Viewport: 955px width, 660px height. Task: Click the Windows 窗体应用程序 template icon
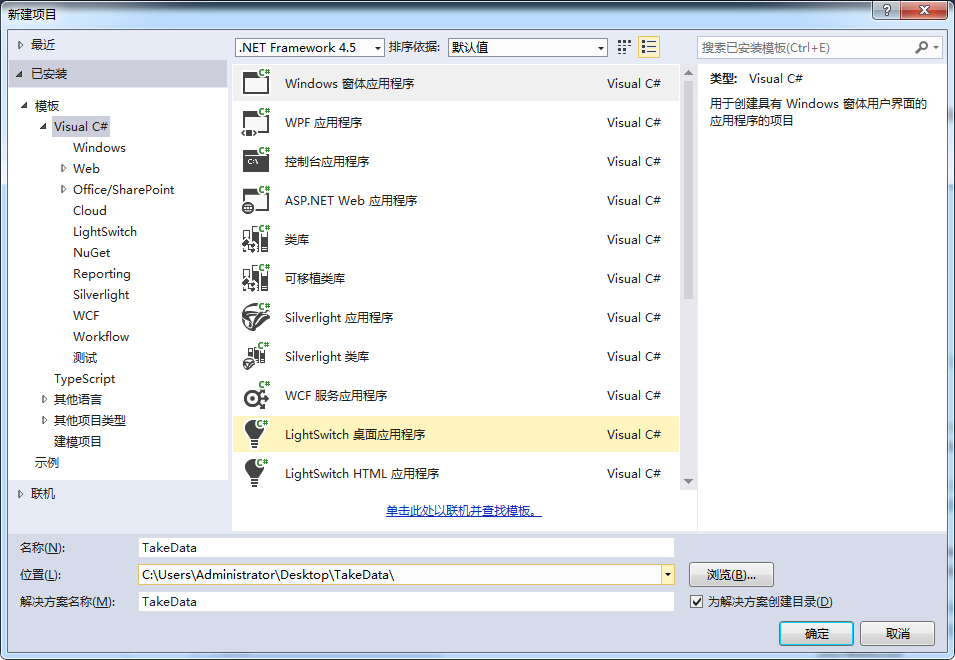pyautogui.click(x=256, y=83)
